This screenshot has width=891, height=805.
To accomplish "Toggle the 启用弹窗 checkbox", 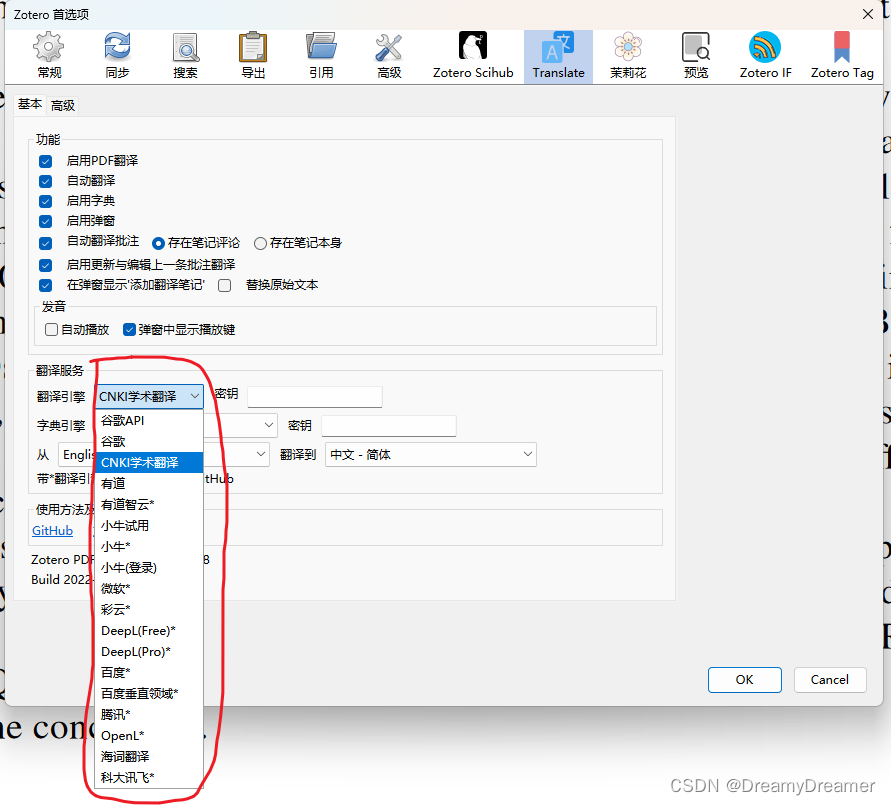I will pos(46,221).
